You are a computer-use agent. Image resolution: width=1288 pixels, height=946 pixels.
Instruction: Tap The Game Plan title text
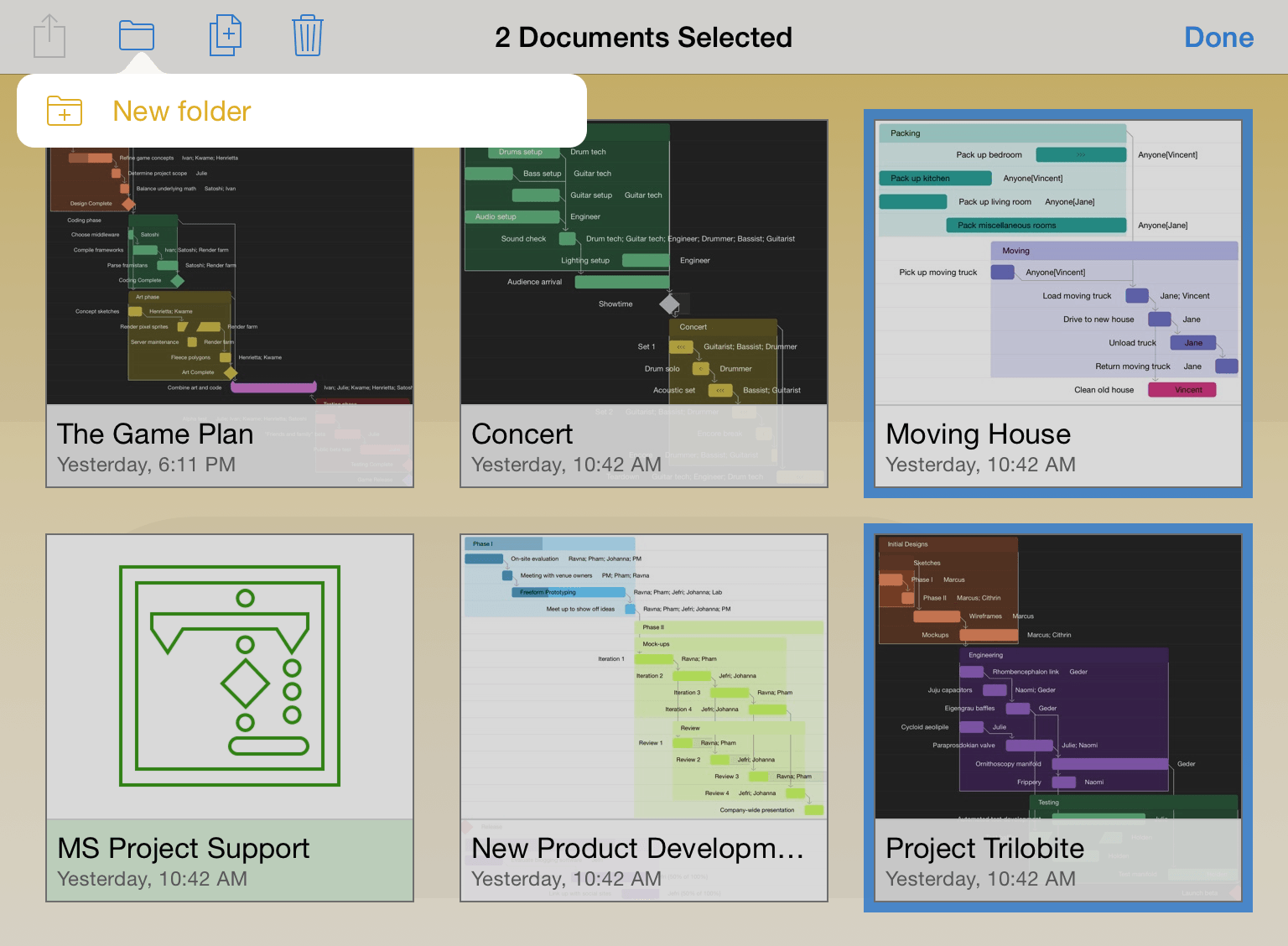point(155,434)
